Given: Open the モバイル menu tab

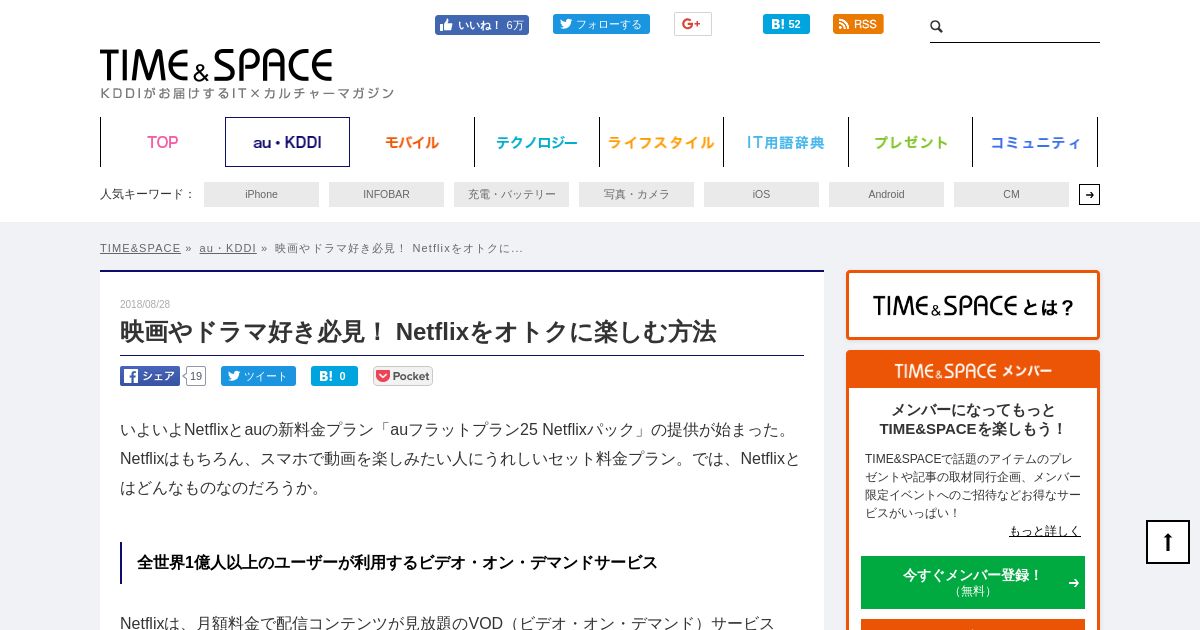Looking at the screenshot, I should pos(412,142).
